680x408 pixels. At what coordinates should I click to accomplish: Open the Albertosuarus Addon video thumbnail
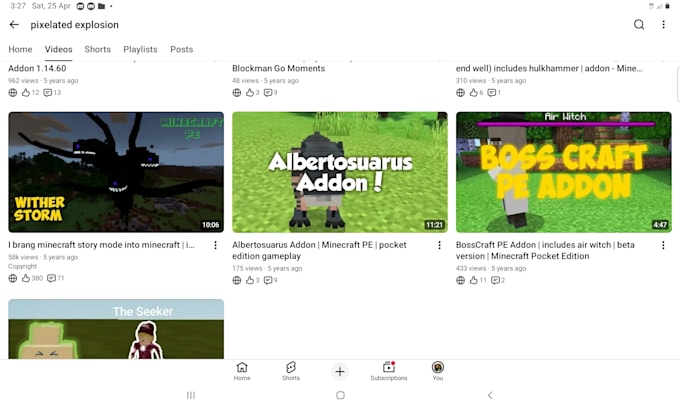click(x=340, y=172)
